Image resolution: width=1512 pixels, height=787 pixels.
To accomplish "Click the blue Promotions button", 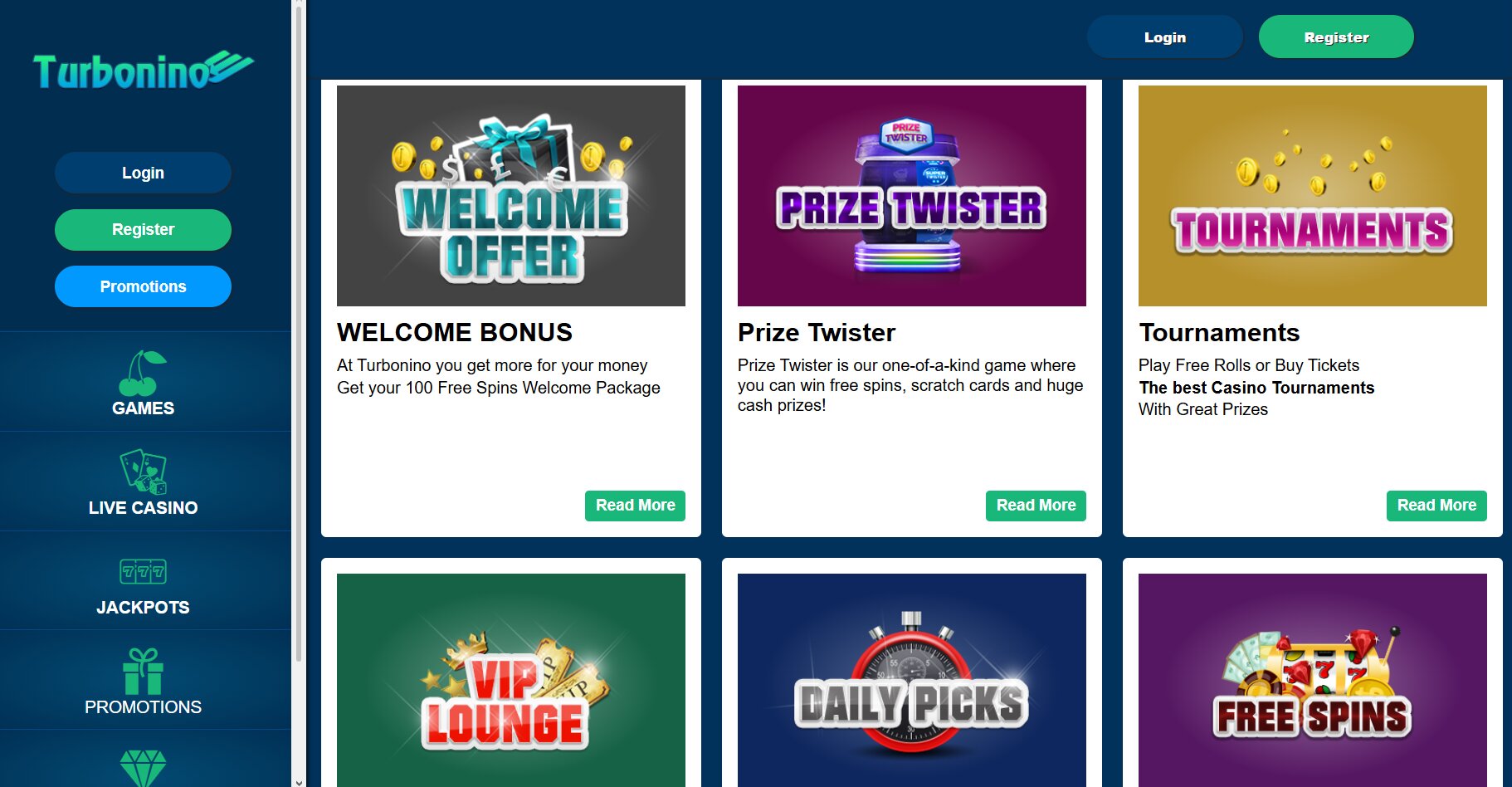I will click(x=143, y=286).
